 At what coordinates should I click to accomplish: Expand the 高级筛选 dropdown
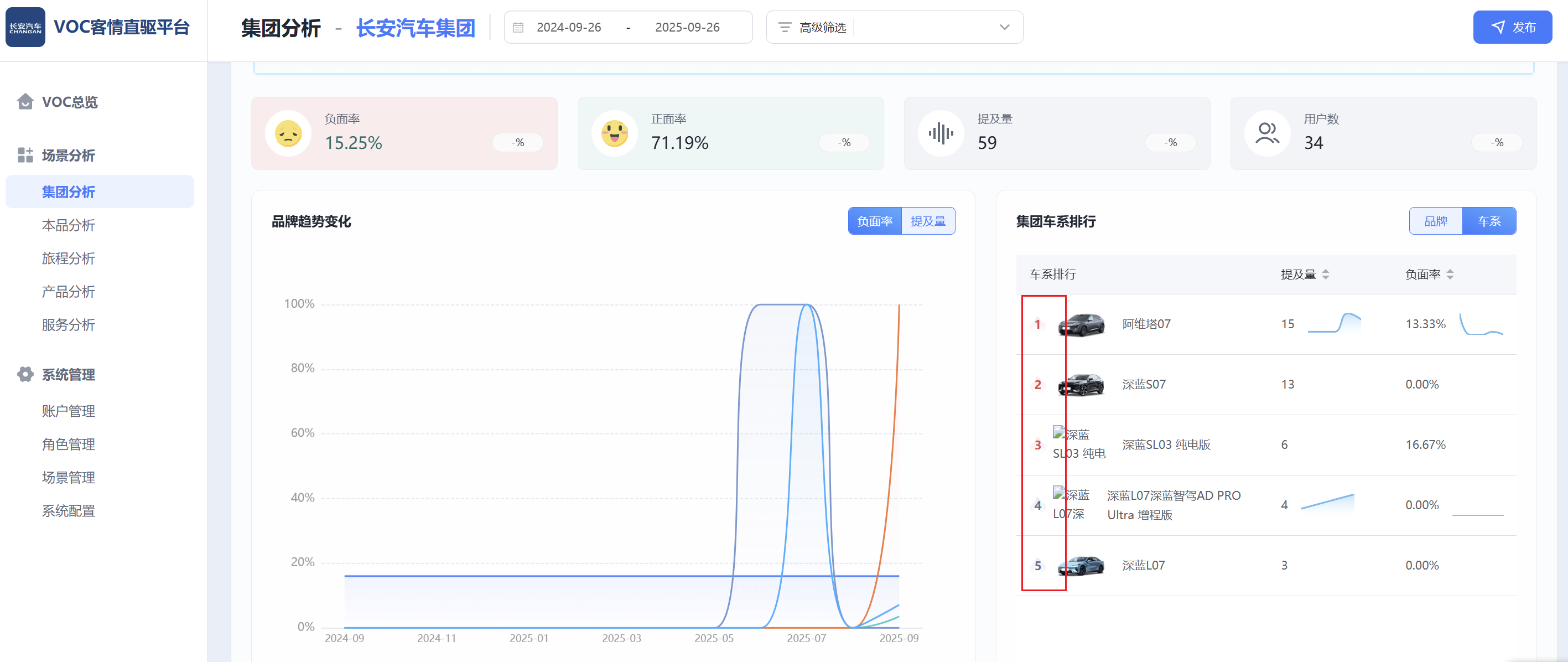click(1004, 28)
